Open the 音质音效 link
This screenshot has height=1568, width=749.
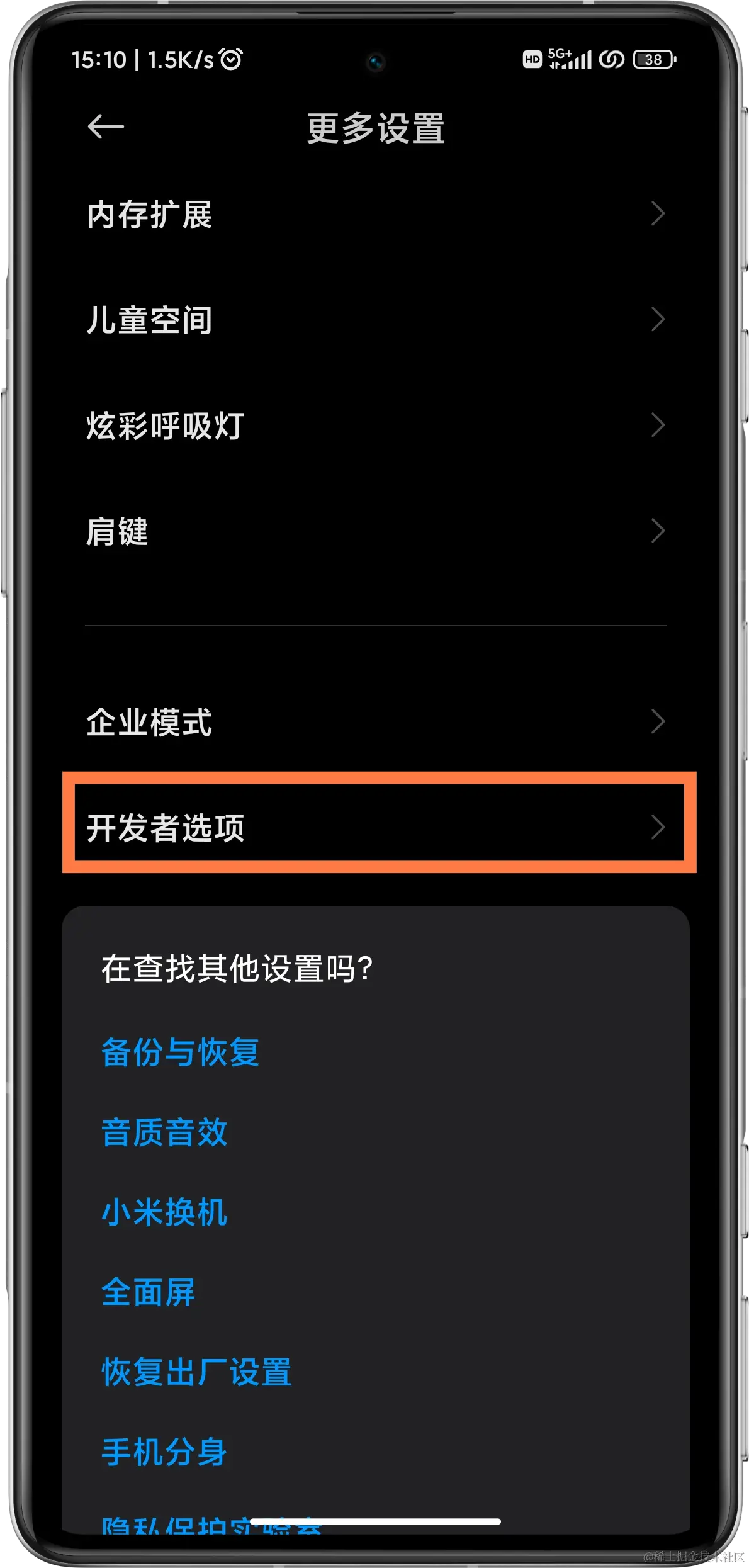tap(164, 1132)
